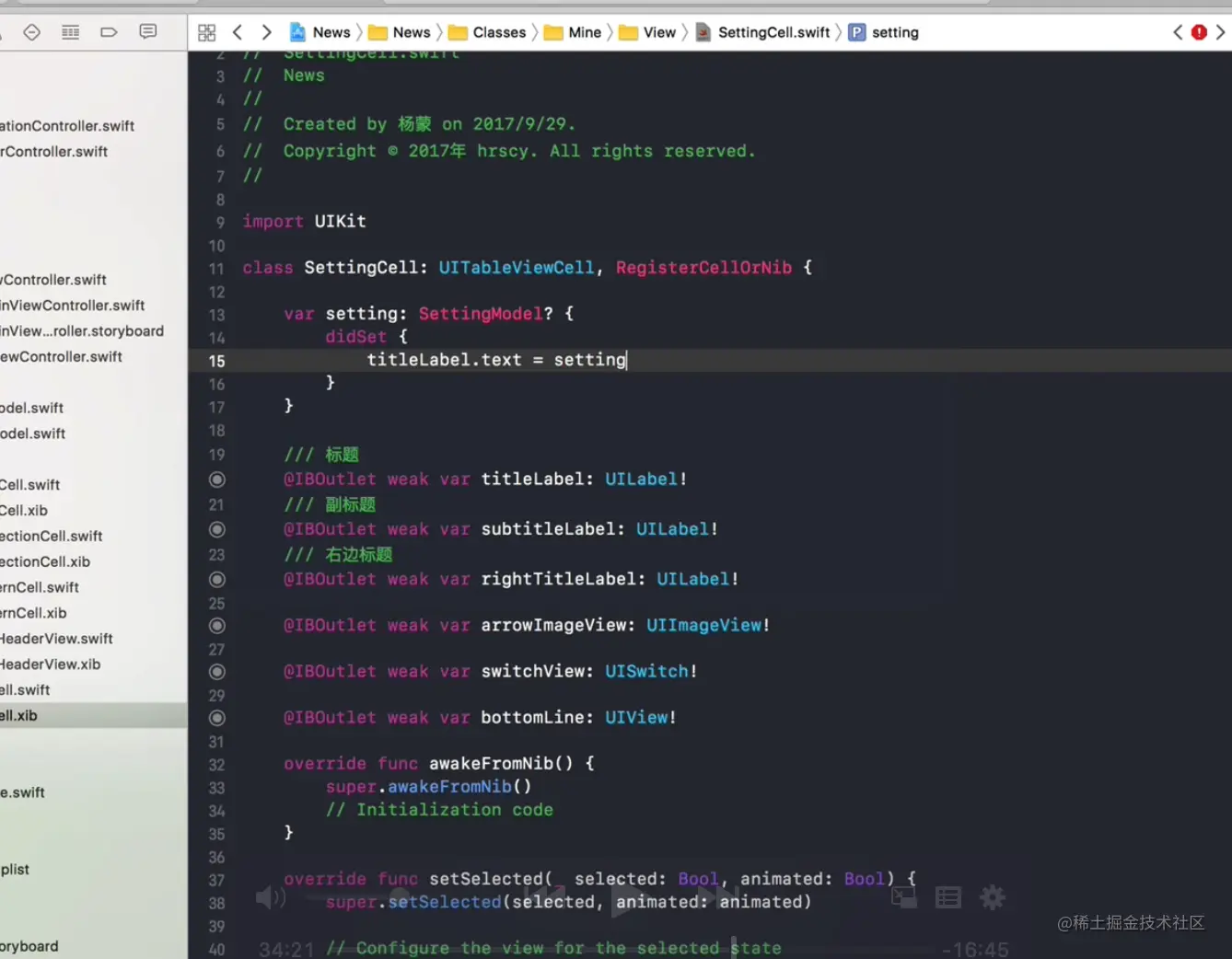The image size is (1232, 959).
Task: Click the UIImageView type name
Action: coord(704,626)
